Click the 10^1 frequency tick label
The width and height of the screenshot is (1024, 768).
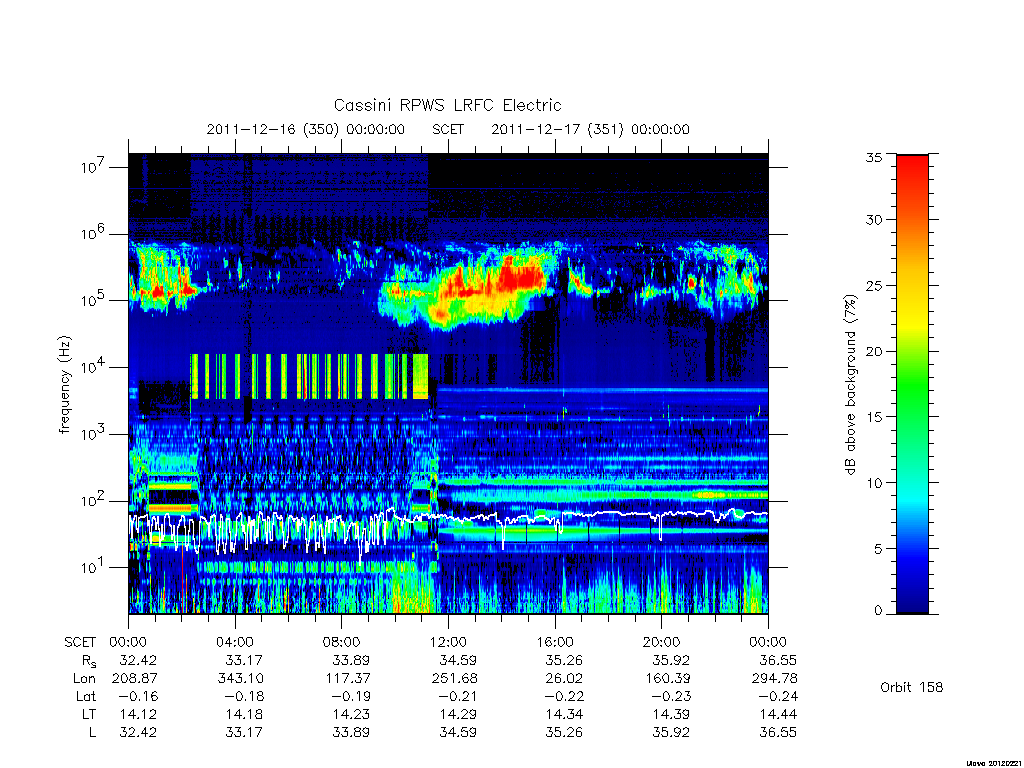point(91,566)
